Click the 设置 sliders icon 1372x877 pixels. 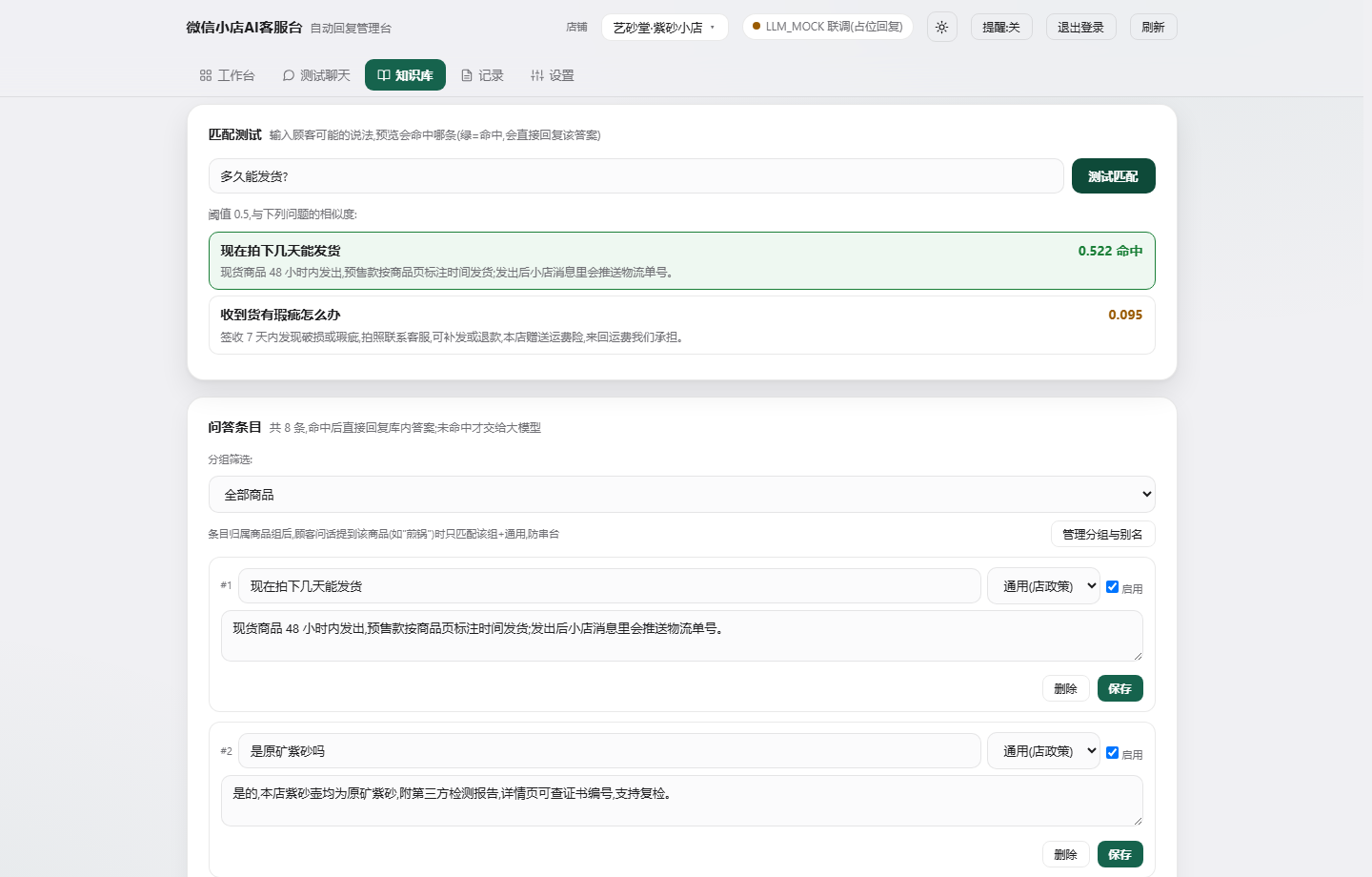(537, 75)
